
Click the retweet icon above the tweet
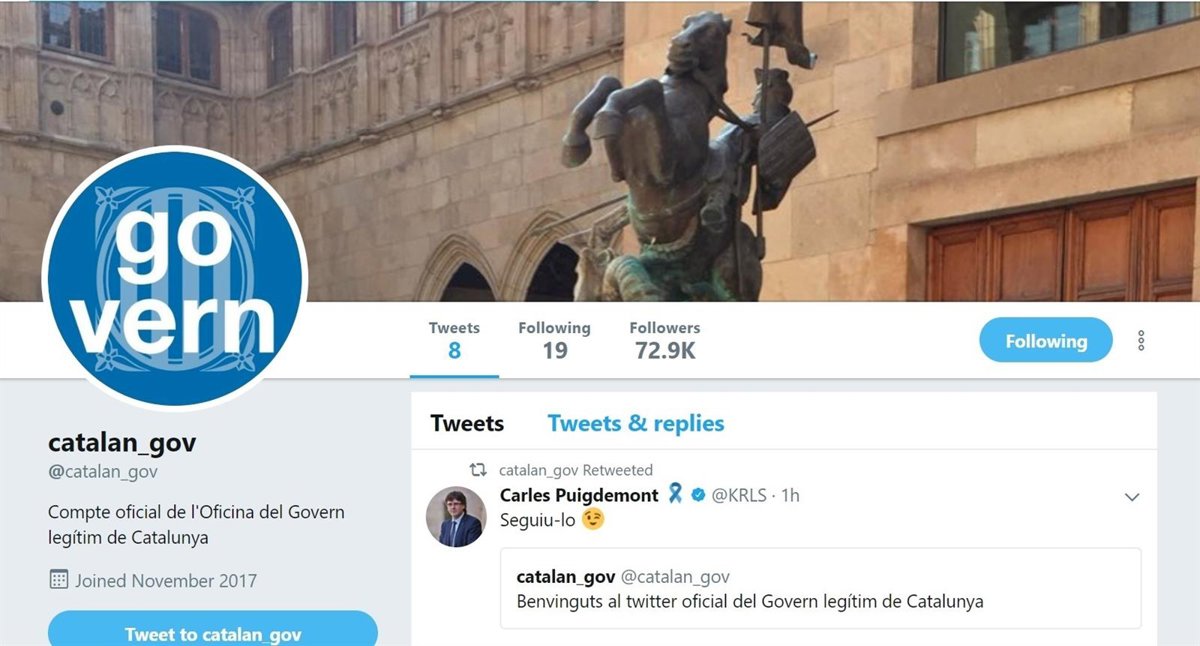479,470
